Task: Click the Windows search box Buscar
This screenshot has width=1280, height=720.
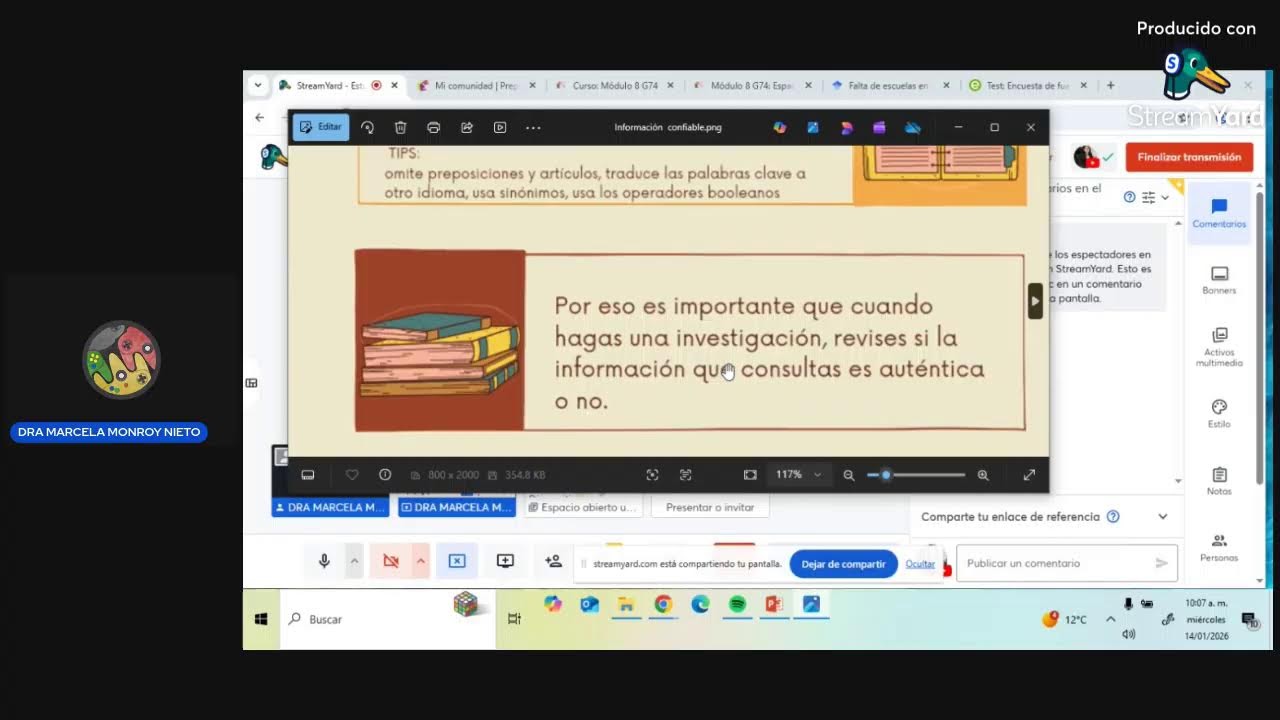Action: (387, 619)
